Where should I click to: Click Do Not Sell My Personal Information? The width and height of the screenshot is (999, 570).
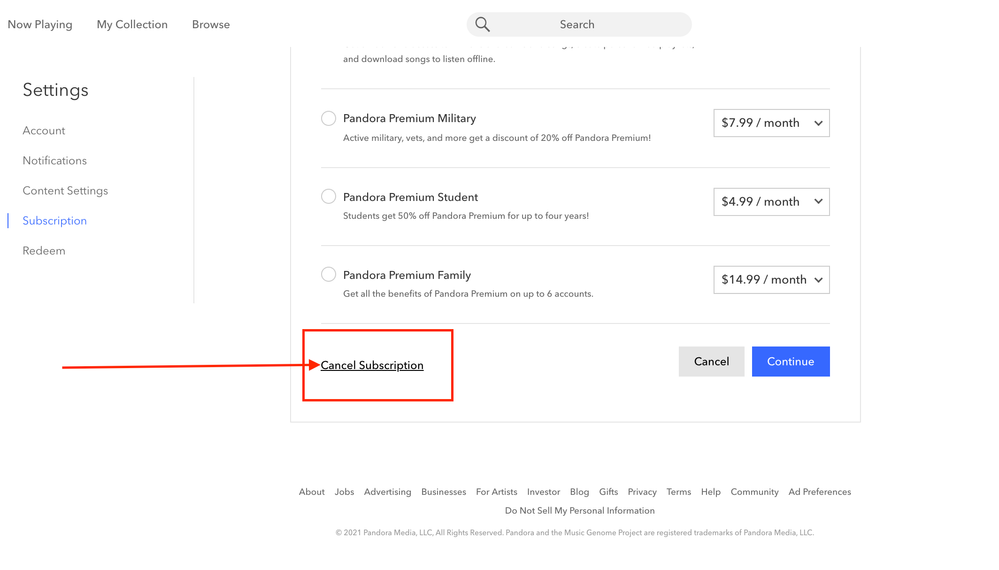(580, 511)
